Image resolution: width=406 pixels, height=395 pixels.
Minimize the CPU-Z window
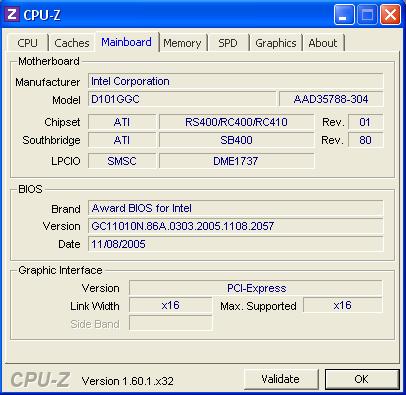tap(344, 15)
